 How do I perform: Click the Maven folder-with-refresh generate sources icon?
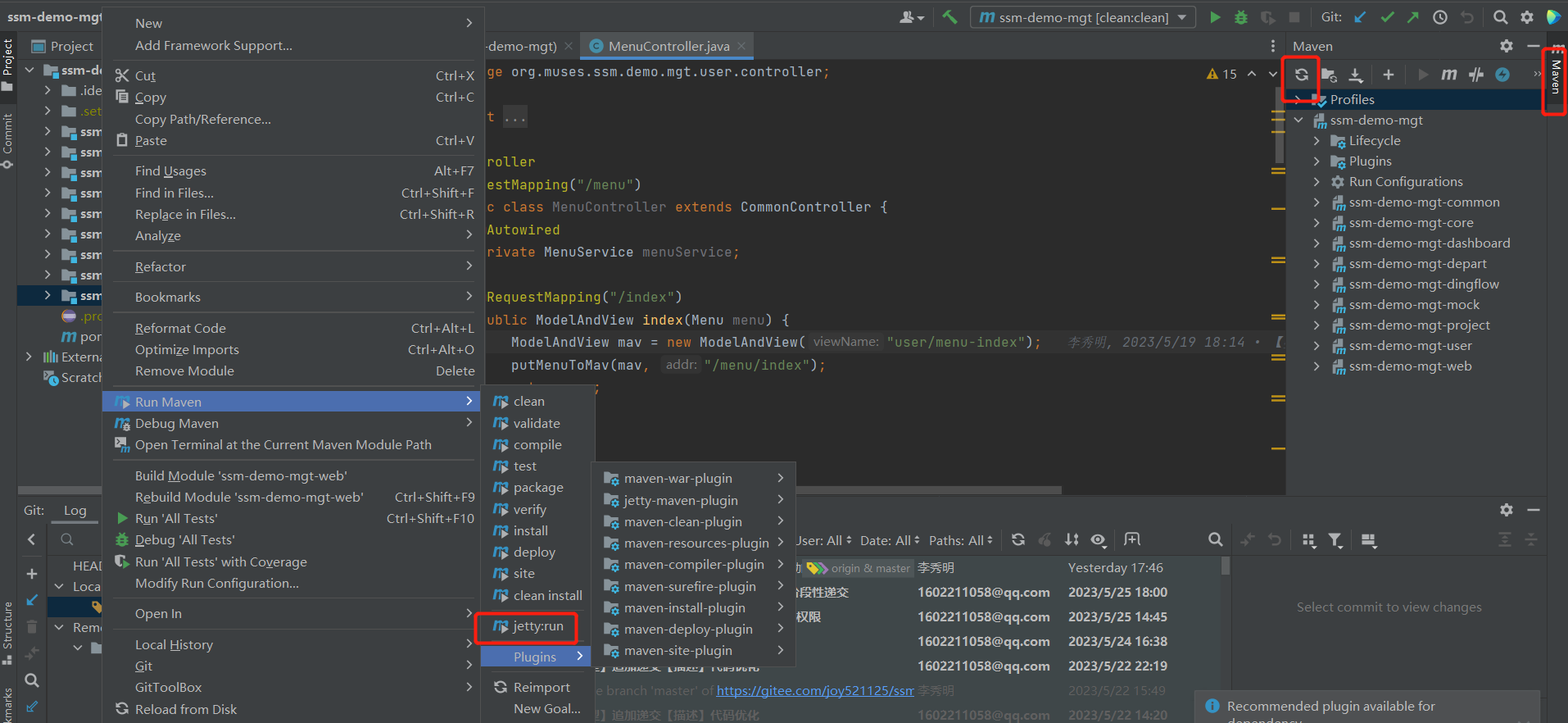coord(1329,75)
